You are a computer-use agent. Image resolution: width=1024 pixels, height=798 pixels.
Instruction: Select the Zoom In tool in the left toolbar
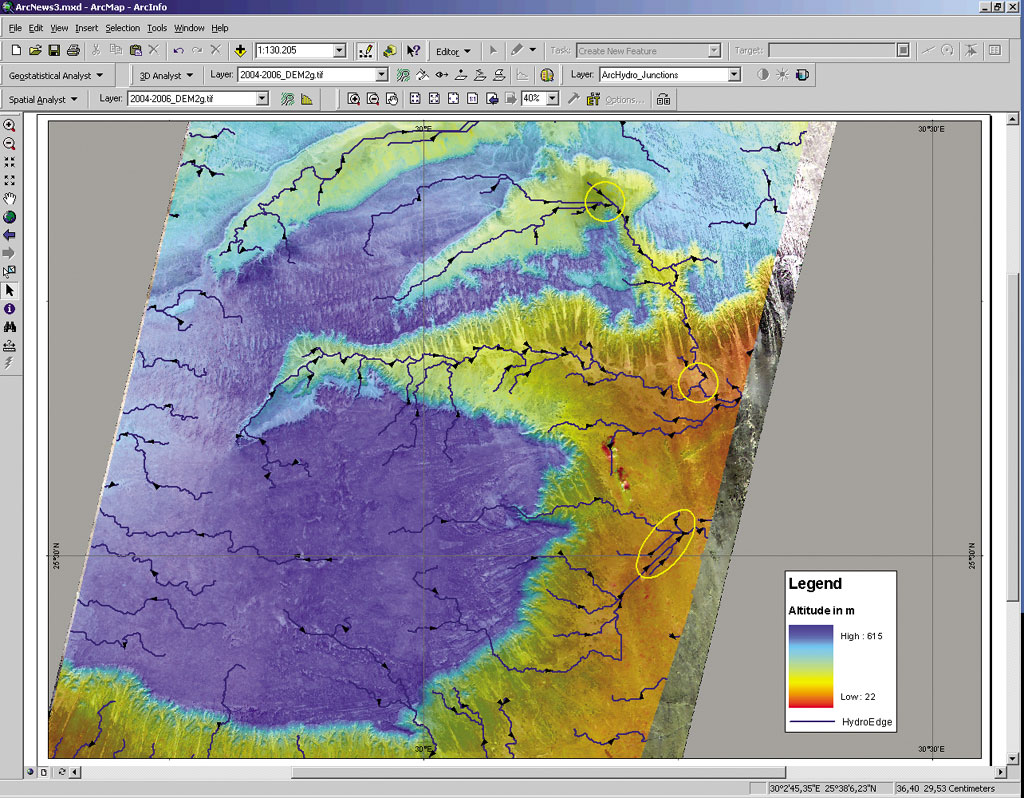point(10,126)
